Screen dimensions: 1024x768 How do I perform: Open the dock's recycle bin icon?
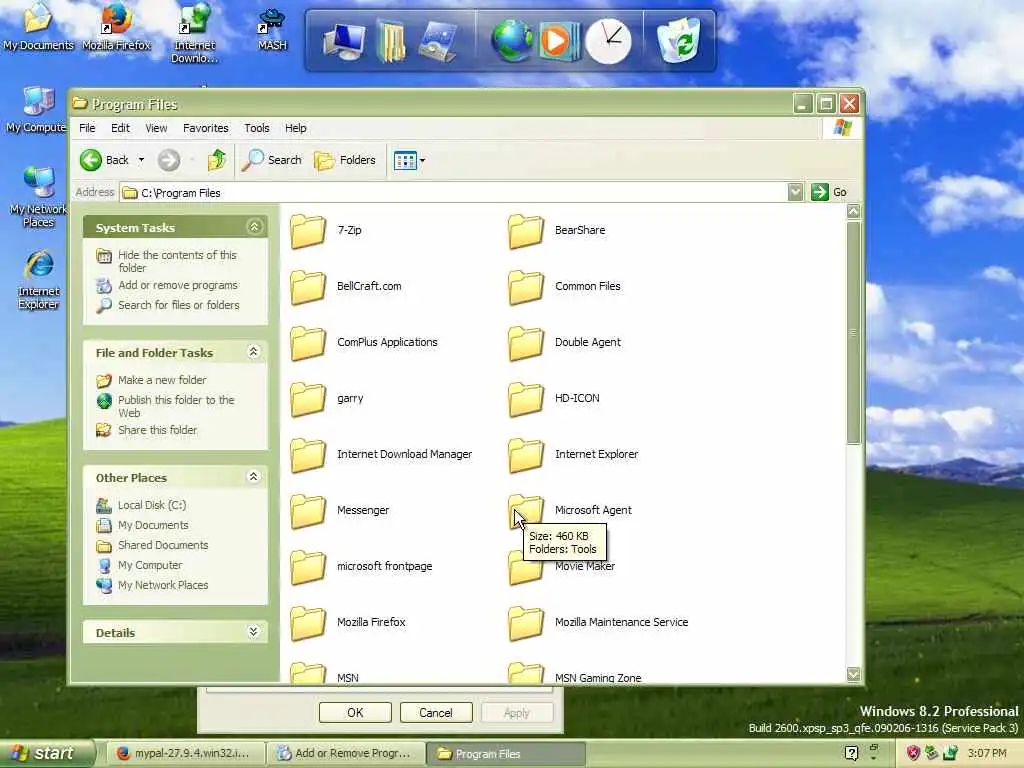point(679,40)
